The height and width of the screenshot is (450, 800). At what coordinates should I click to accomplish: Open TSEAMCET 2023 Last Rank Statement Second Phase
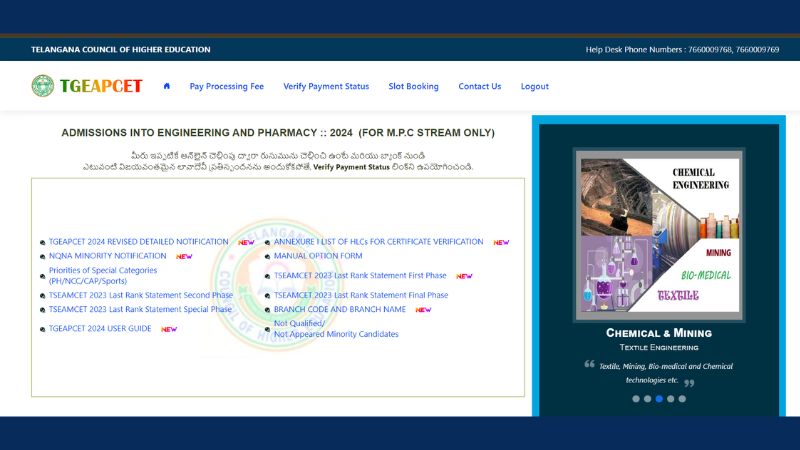click(140, 295)
